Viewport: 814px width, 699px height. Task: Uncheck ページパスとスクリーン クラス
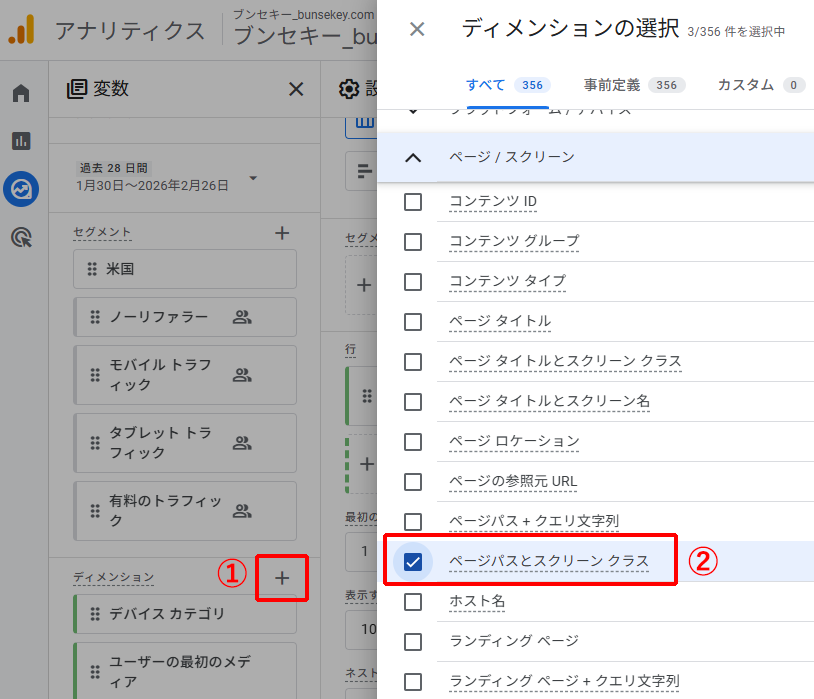[413, 562]
